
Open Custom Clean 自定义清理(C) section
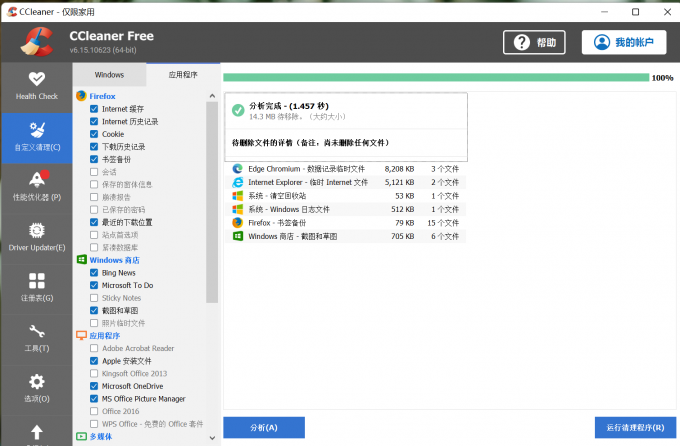click(x=37, y=138)
